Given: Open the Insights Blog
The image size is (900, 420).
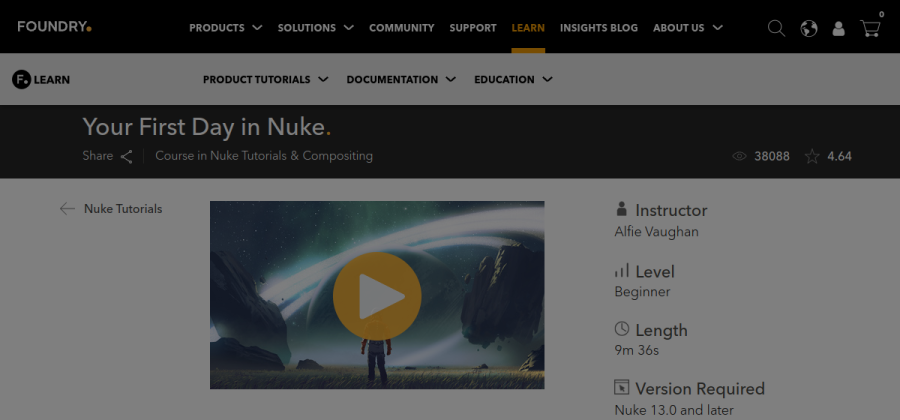Looking at the screenshot, I should (x=599, y=28).
